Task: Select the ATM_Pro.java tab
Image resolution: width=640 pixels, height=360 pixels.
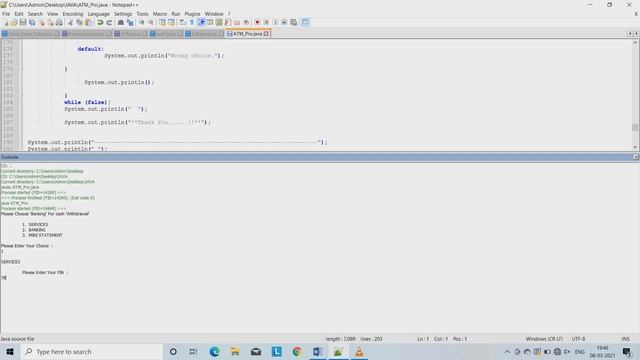Action: pos(247,34)
